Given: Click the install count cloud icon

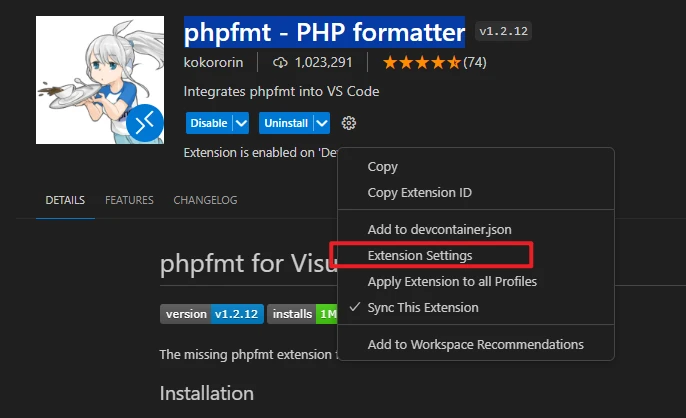Looking at the screenshot, I should click(282, 62).
